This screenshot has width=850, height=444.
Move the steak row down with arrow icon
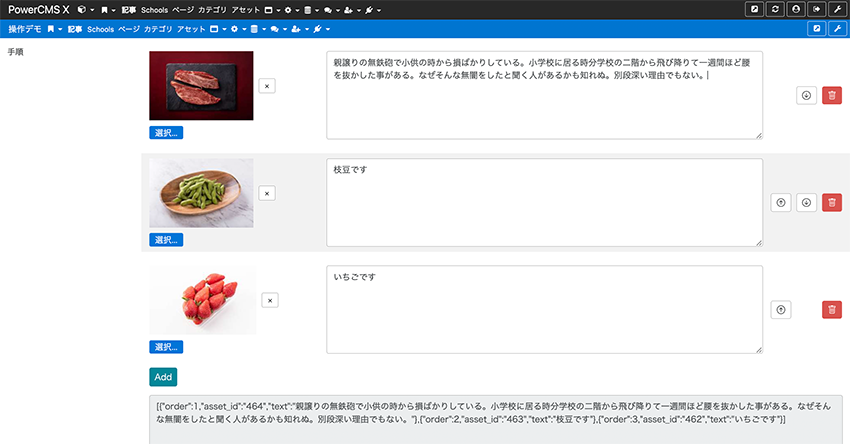tap(806, 95)
